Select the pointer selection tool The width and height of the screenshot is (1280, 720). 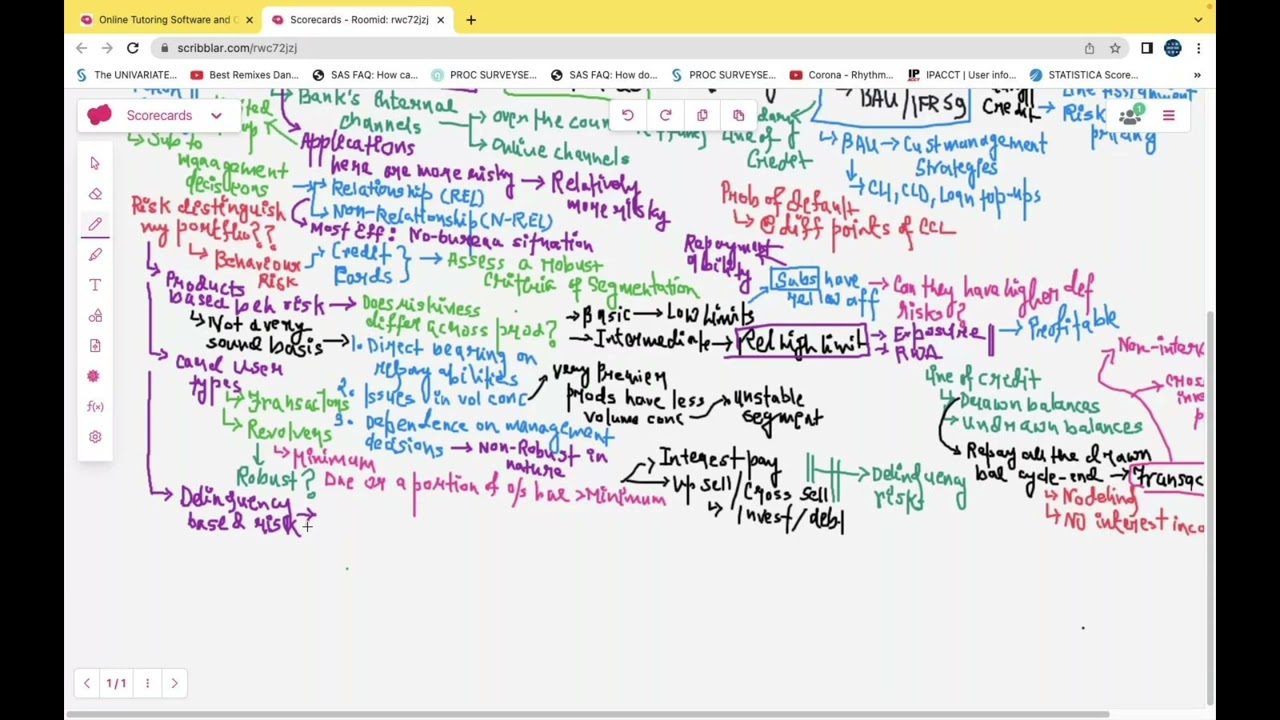95,163
